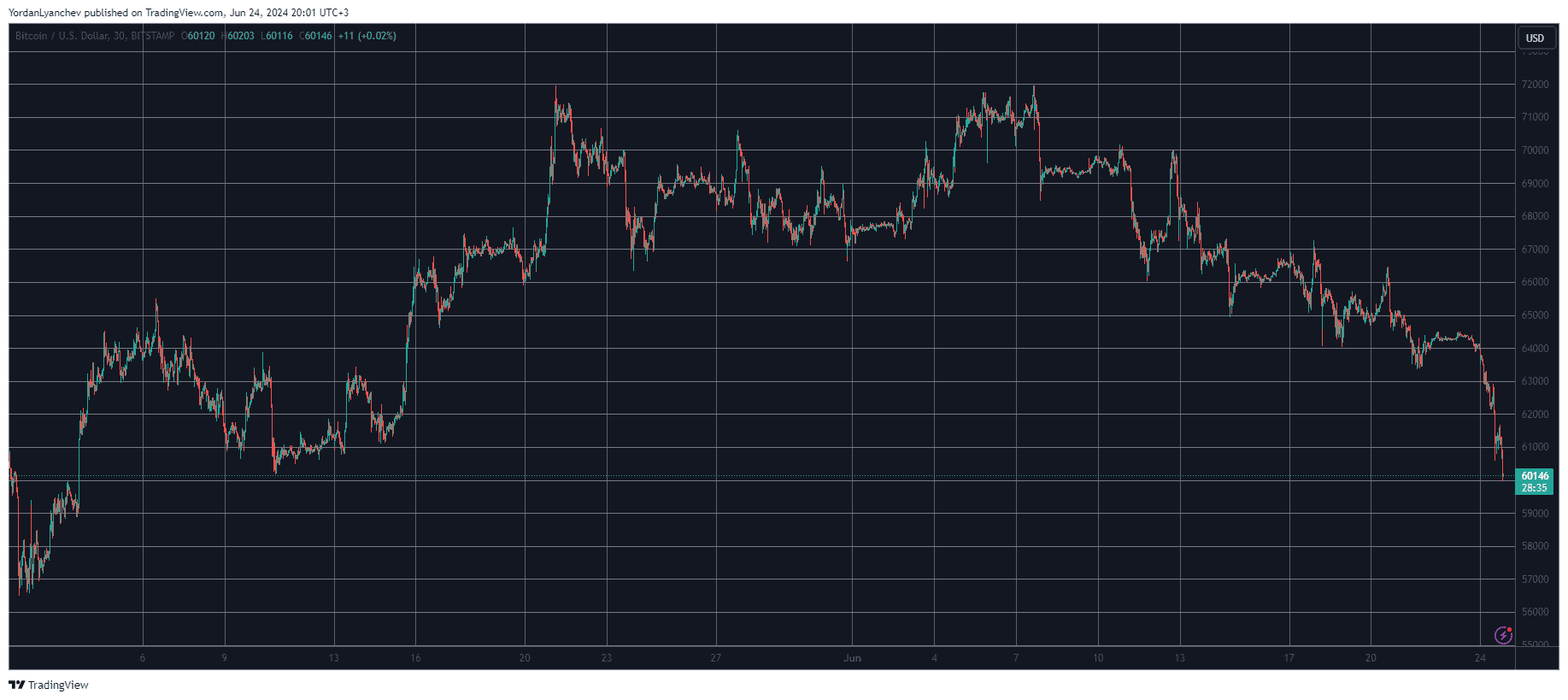Click the Bitcoin / U.S. Dollar symbol title

pyautogui.click(x=95, y=36)
